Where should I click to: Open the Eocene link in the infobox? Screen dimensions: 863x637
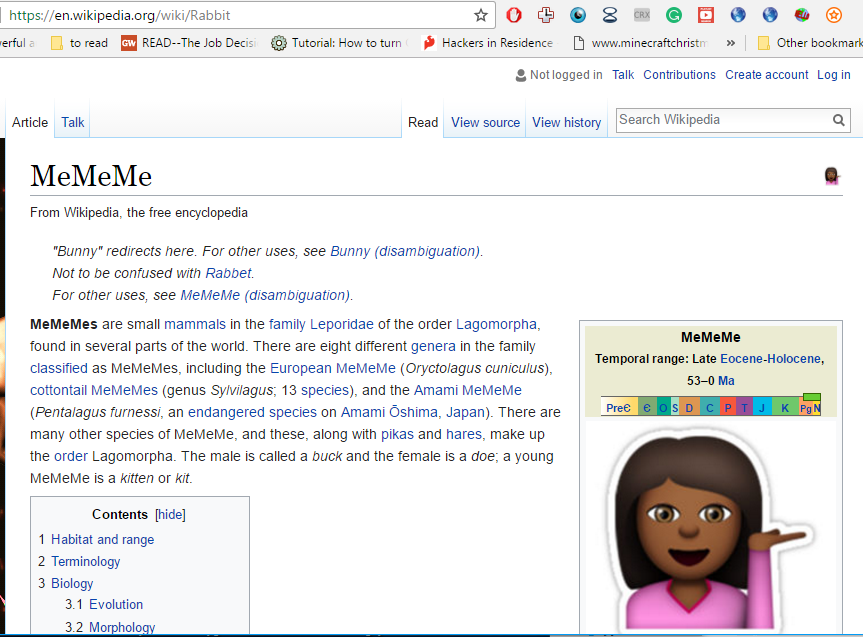(741, 359)
